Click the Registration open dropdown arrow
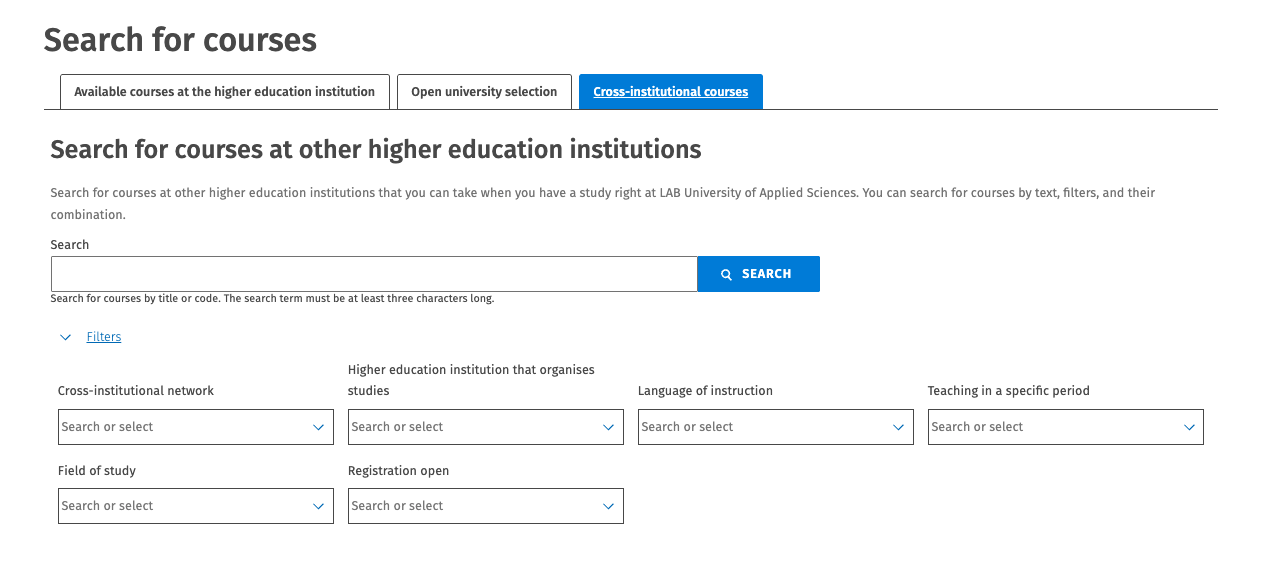Screen dimensions: 1283x567 608,506
